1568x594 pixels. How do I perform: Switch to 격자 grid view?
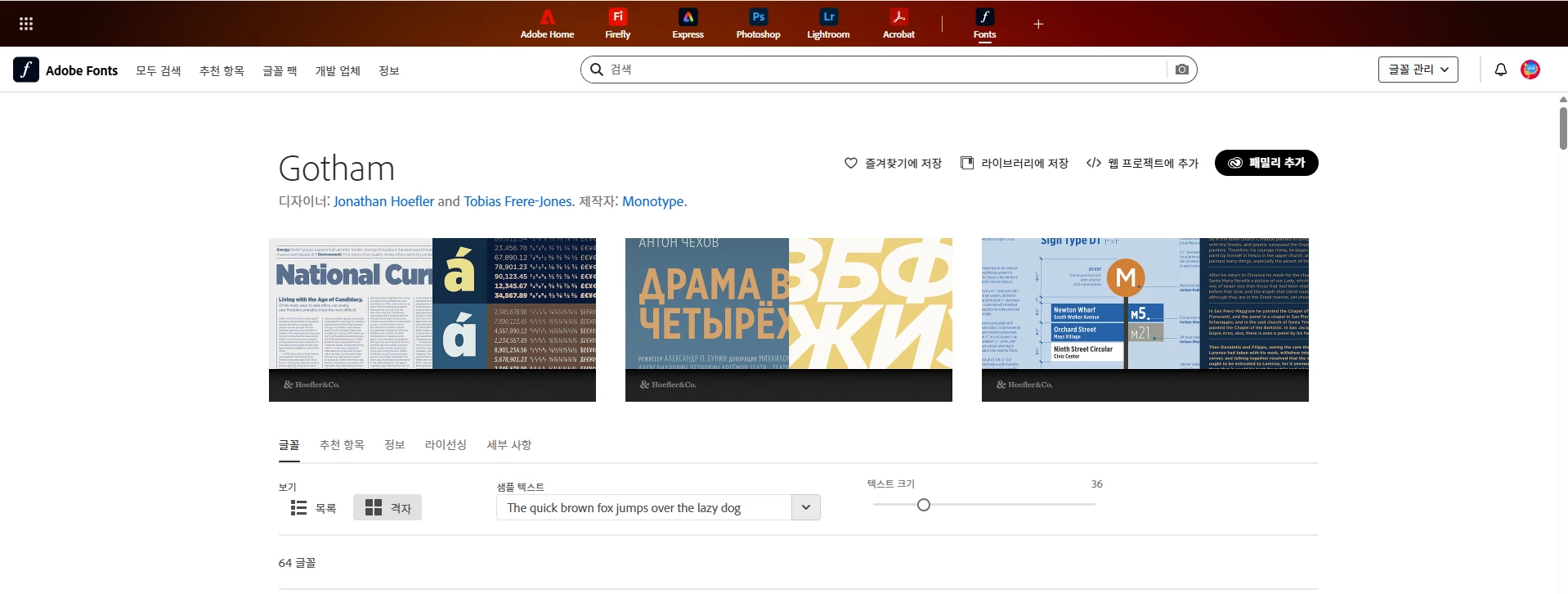[388, 508]
